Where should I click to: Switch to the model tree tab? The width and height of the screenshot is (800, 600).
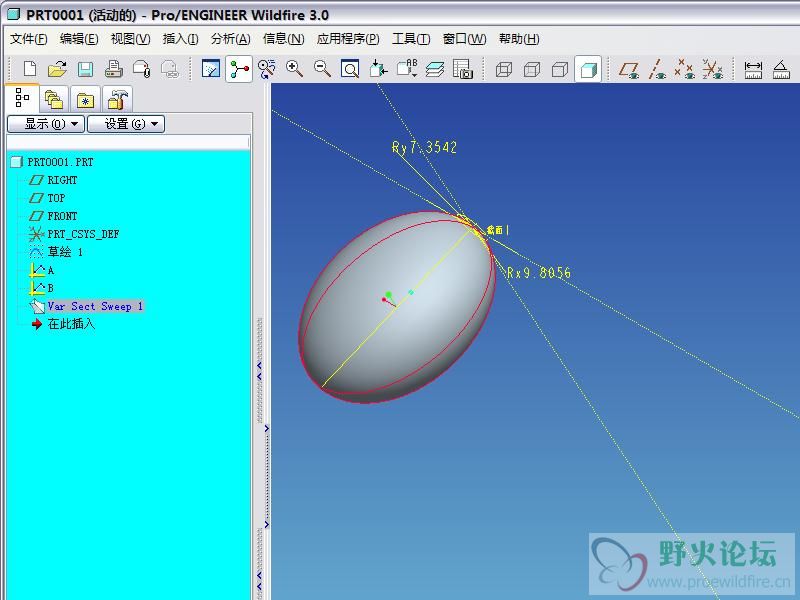pos(22,97)
